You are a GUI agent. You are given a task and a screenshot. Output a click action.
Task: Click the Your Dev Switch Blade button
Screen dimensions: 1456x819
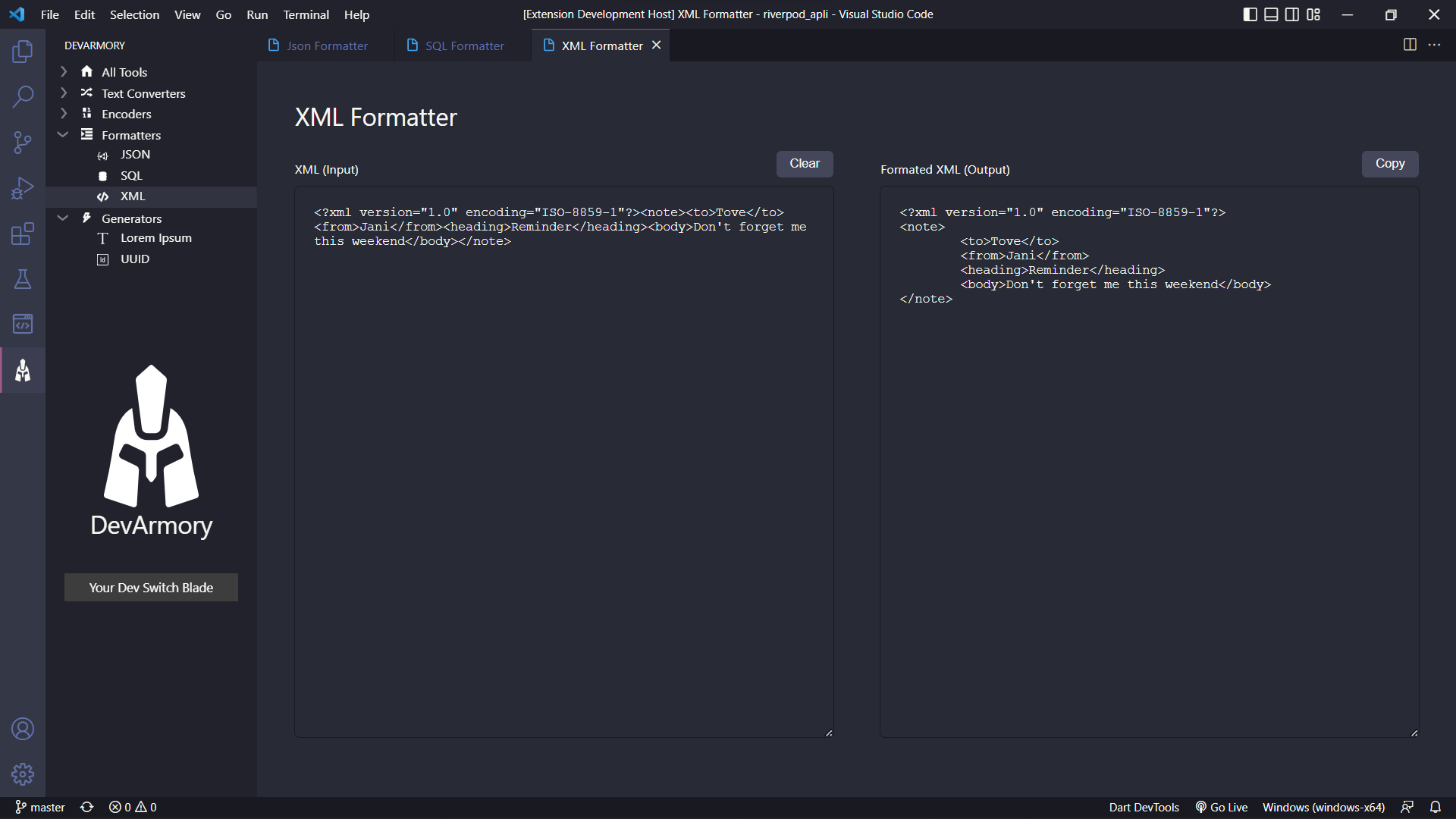[151, 588]
